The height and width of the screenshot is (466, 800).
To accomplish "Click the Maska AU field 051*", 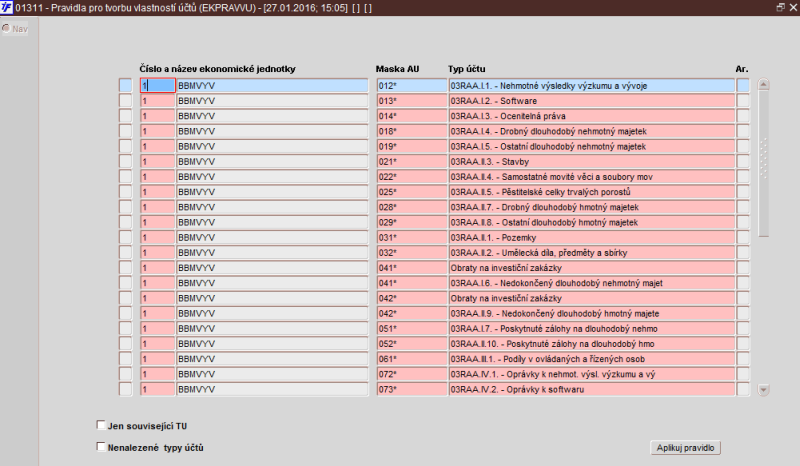I will 412,328.
